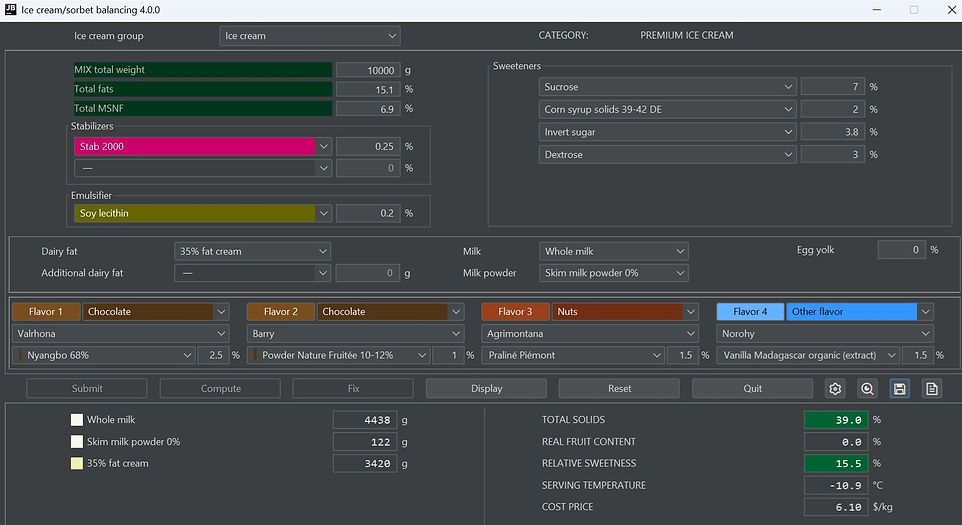Open the empty second stabilizer dropdown
The image size is (962, 525).
click(202, 168)
